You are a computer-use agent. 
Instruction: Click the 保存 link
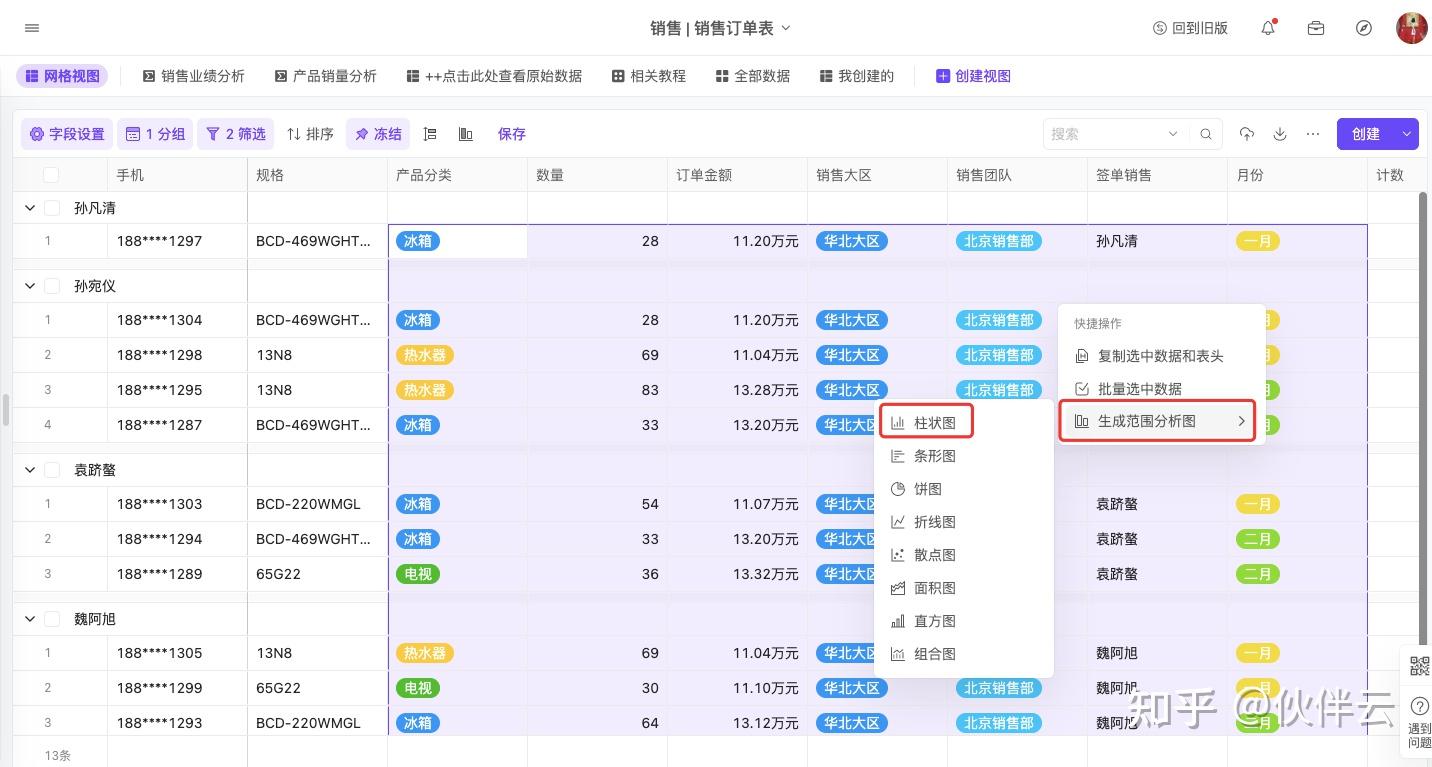point(511,134)
